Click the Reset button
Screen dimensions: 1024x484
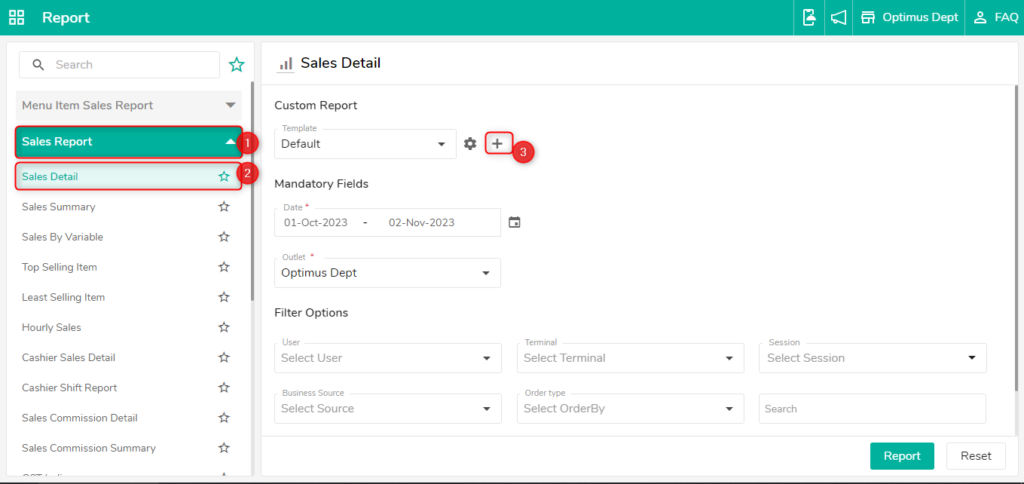coord(976,456)
